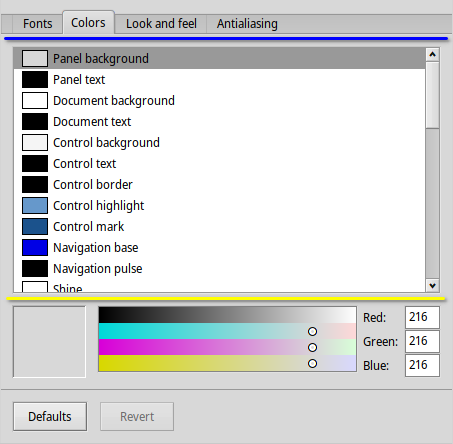Click the scrollbar down arrow
Viewport: 453px width, 444px height.
point(433,286)
